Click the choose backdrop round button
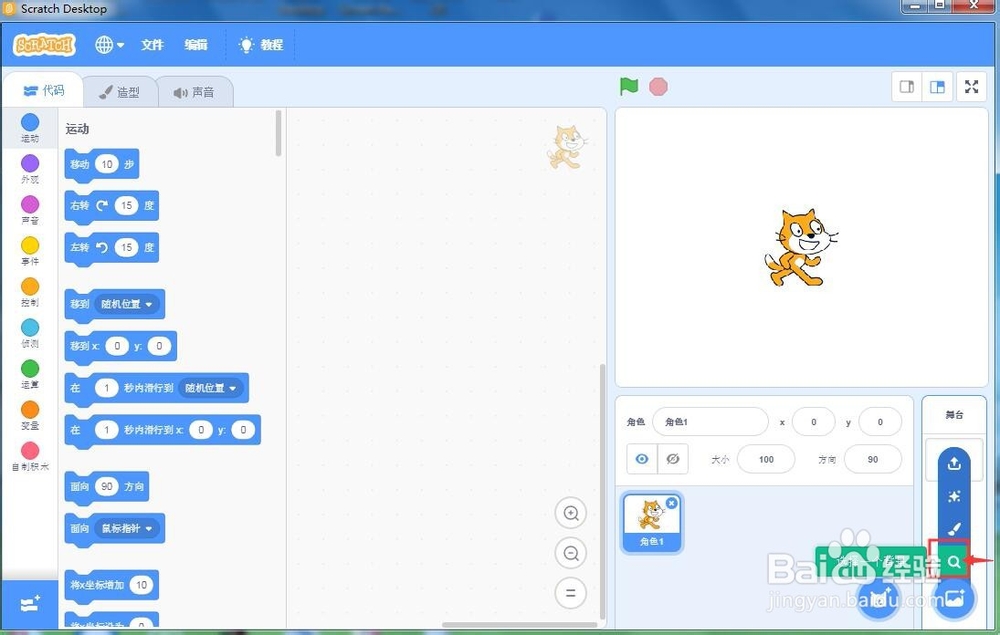 coord(954,599)
